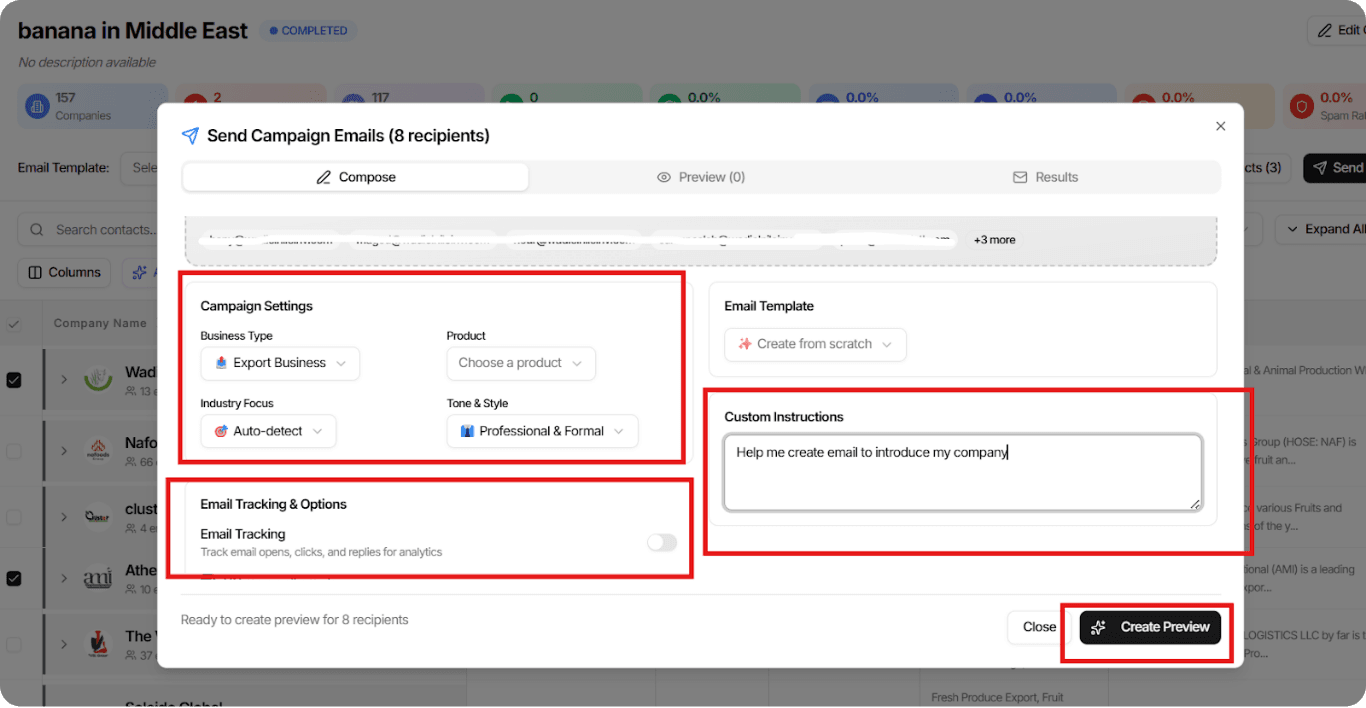The image size is (1366, 708).
Task: Check the Nafoods row checkbox
Action: coord(14,451)
